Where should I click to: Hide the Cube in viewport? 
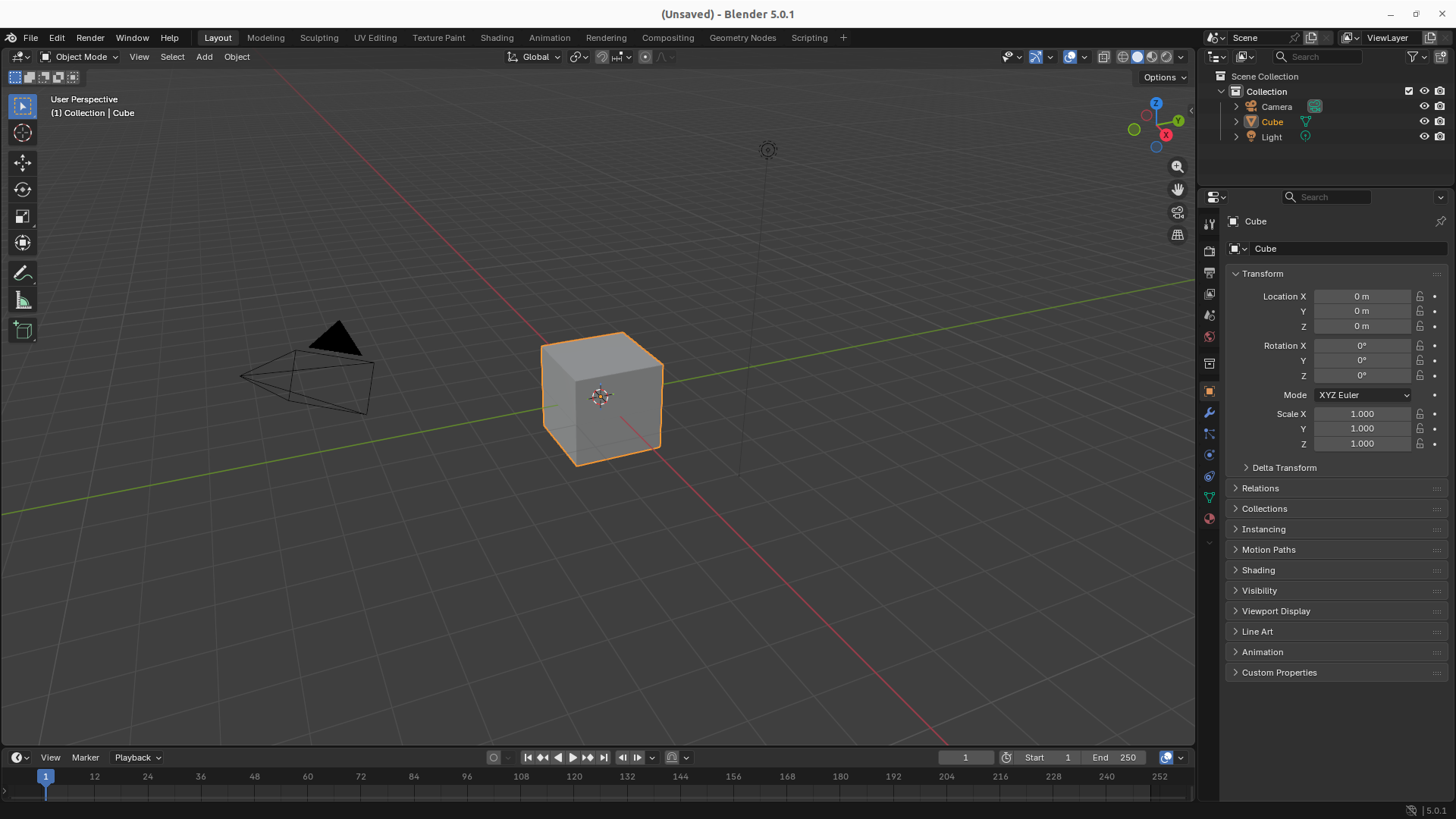[x=1424, y=121]
